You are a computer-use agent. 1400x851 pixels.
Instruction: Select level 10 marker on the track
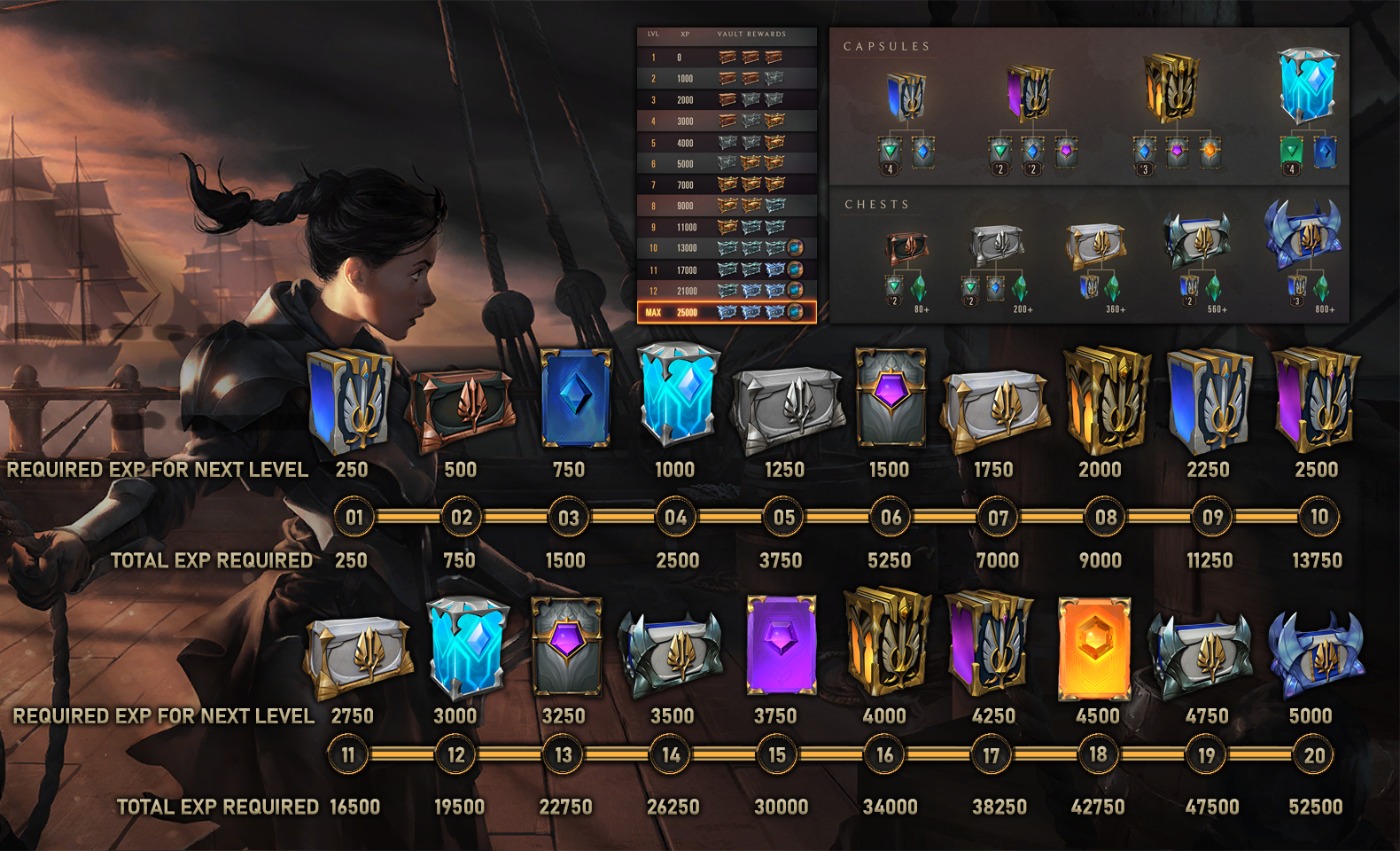[1318, 517]
